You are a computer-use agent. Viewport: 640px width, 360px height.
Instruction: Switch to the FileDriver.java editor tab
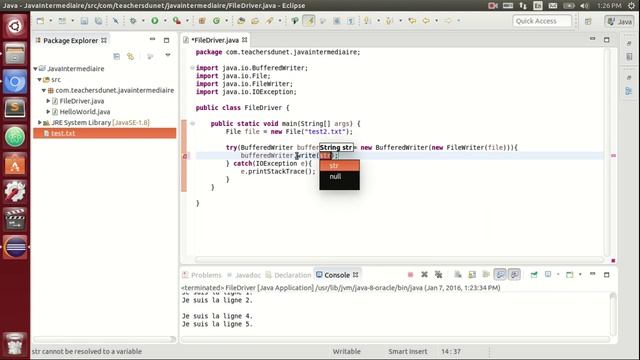coord(214,40)
